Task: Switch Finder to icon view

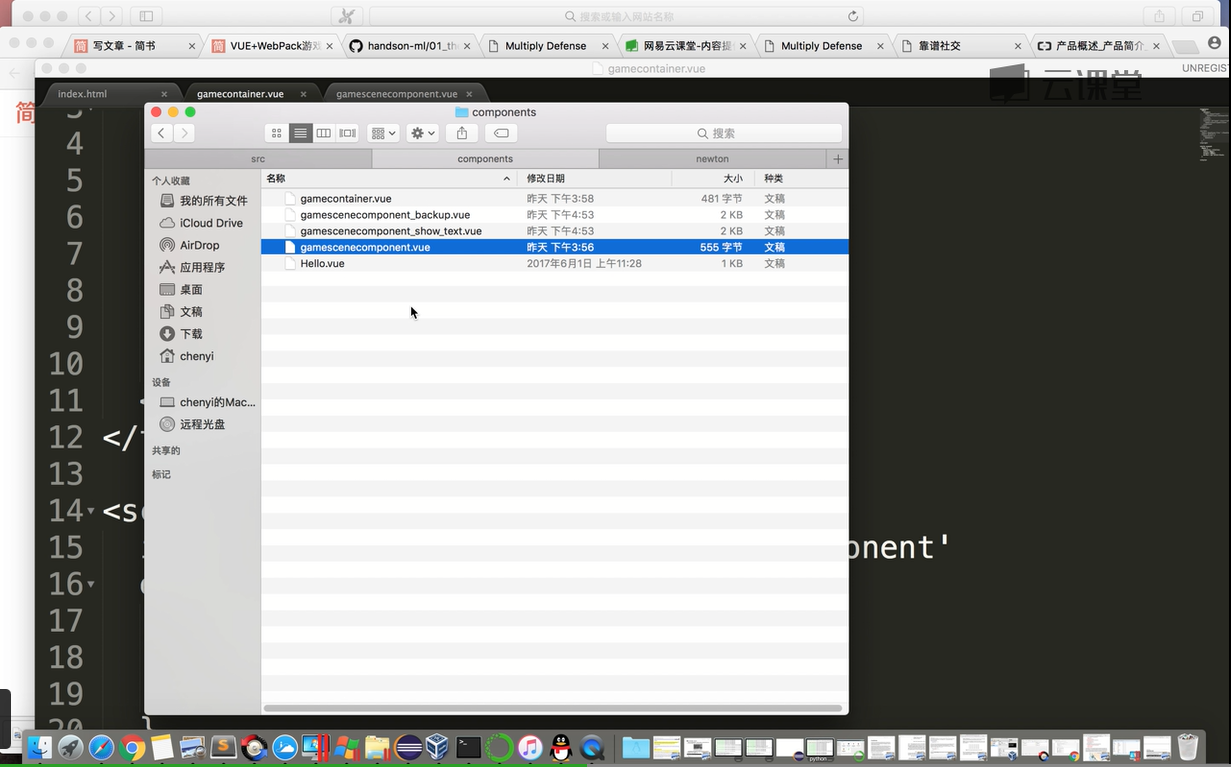Action: [277, 133]
